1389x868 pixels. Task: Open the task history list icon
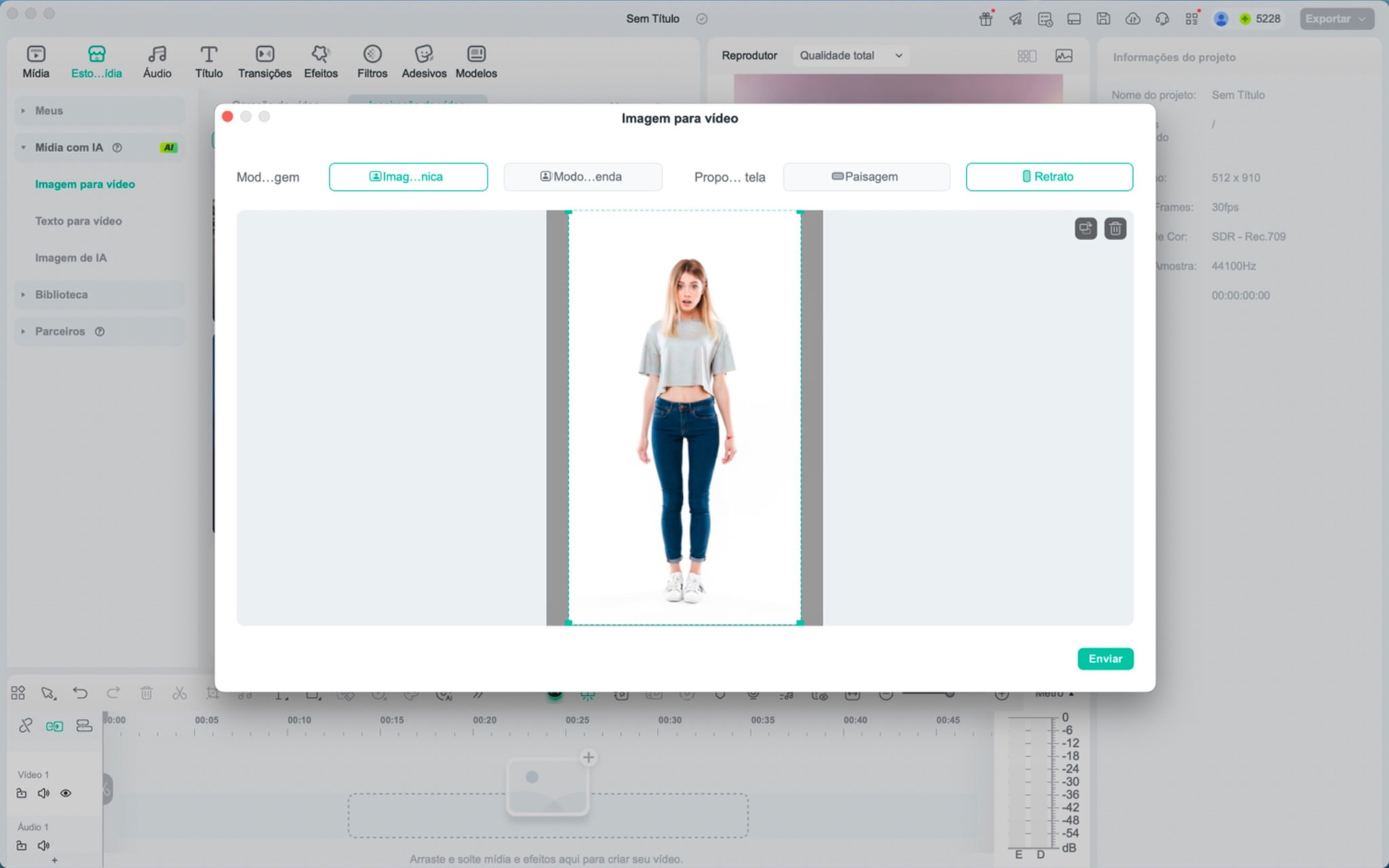(x=1045, y=19)
